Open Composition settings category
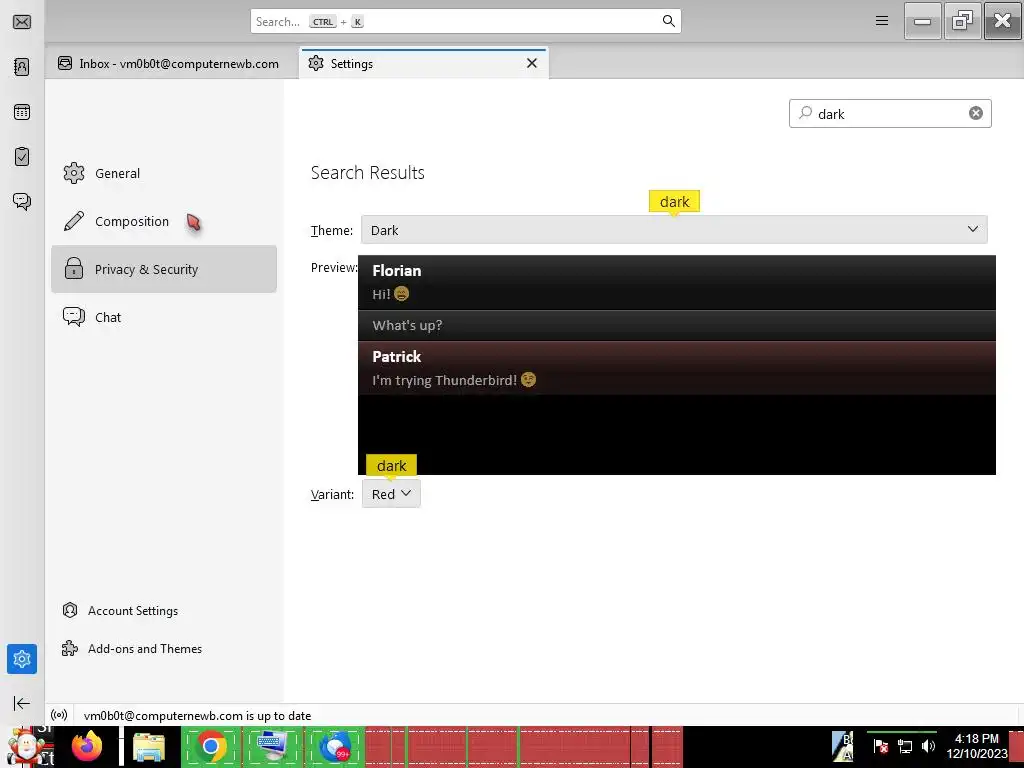 (164, 221)
